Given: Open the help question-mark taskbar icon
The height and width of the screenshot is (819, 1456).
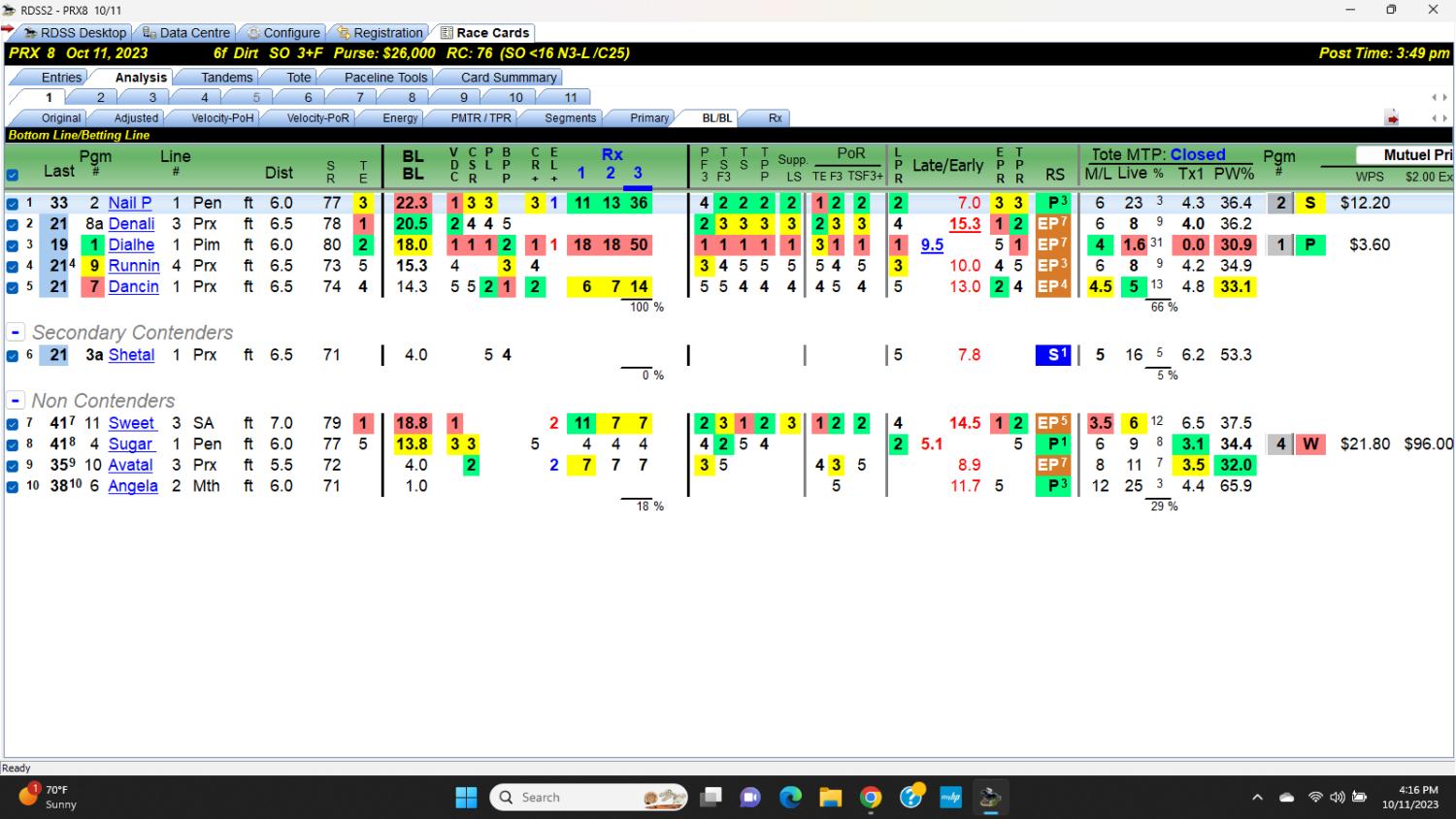Looking at the screenshot, I should [910, 798].
